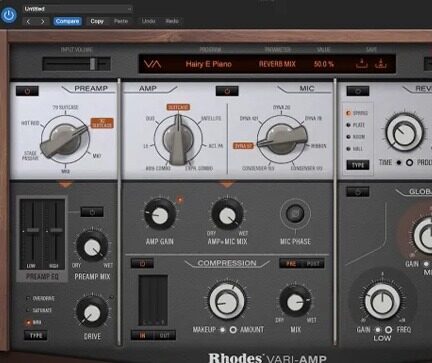This screenshot has height=363, width=432.
Task: Click the mic selector knob
Action: click(282, 140)
